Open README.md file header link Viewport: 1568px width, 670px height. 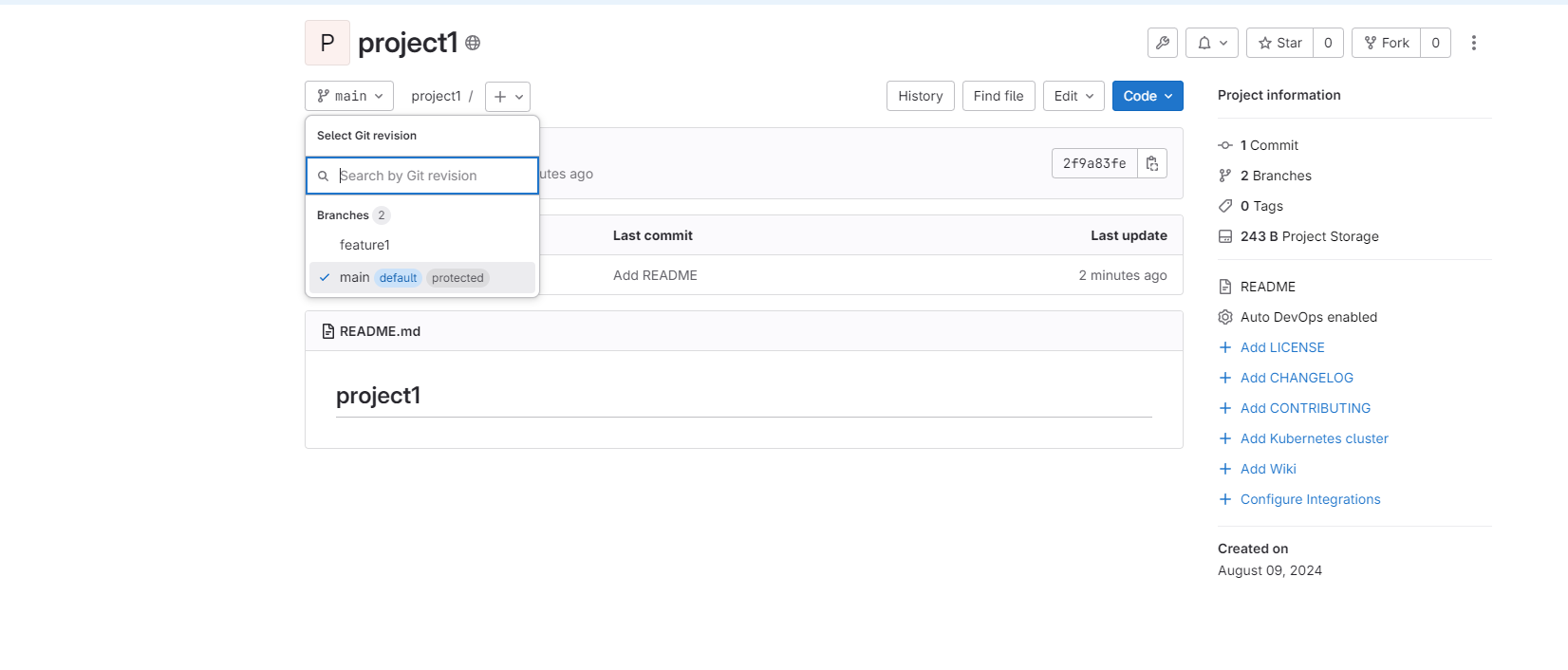[380, 331]
